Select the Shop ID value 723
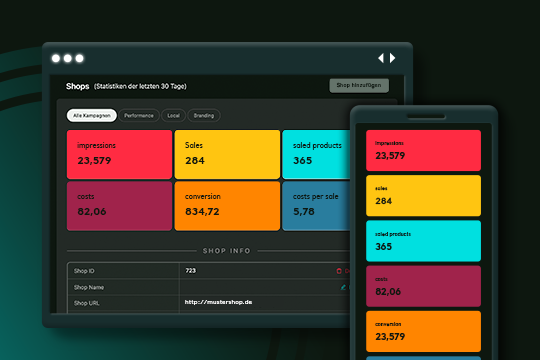540x360 pixels. point(190,270)
